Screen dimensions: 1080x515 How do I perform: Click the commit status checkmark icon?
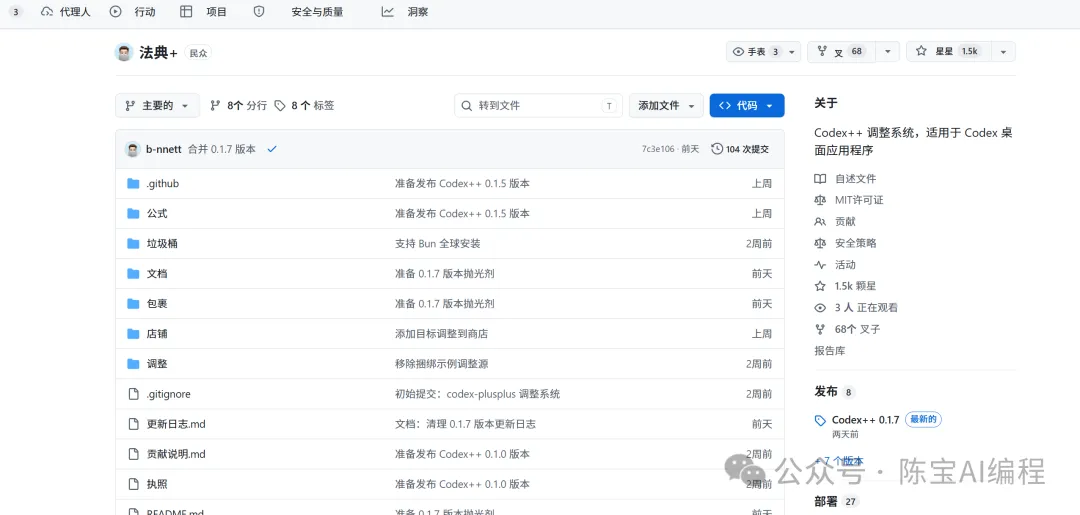click(x=272, y=149)
